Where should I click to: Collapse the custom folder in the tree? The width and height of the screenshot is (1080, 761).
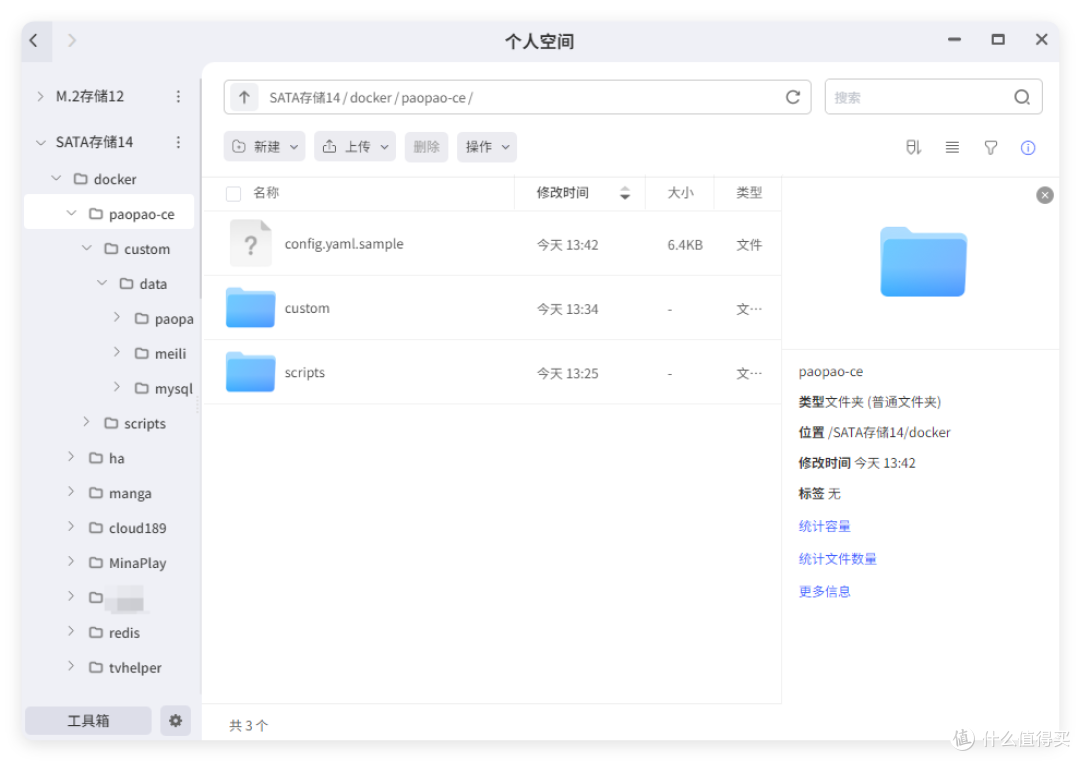(x=86, y=248)
